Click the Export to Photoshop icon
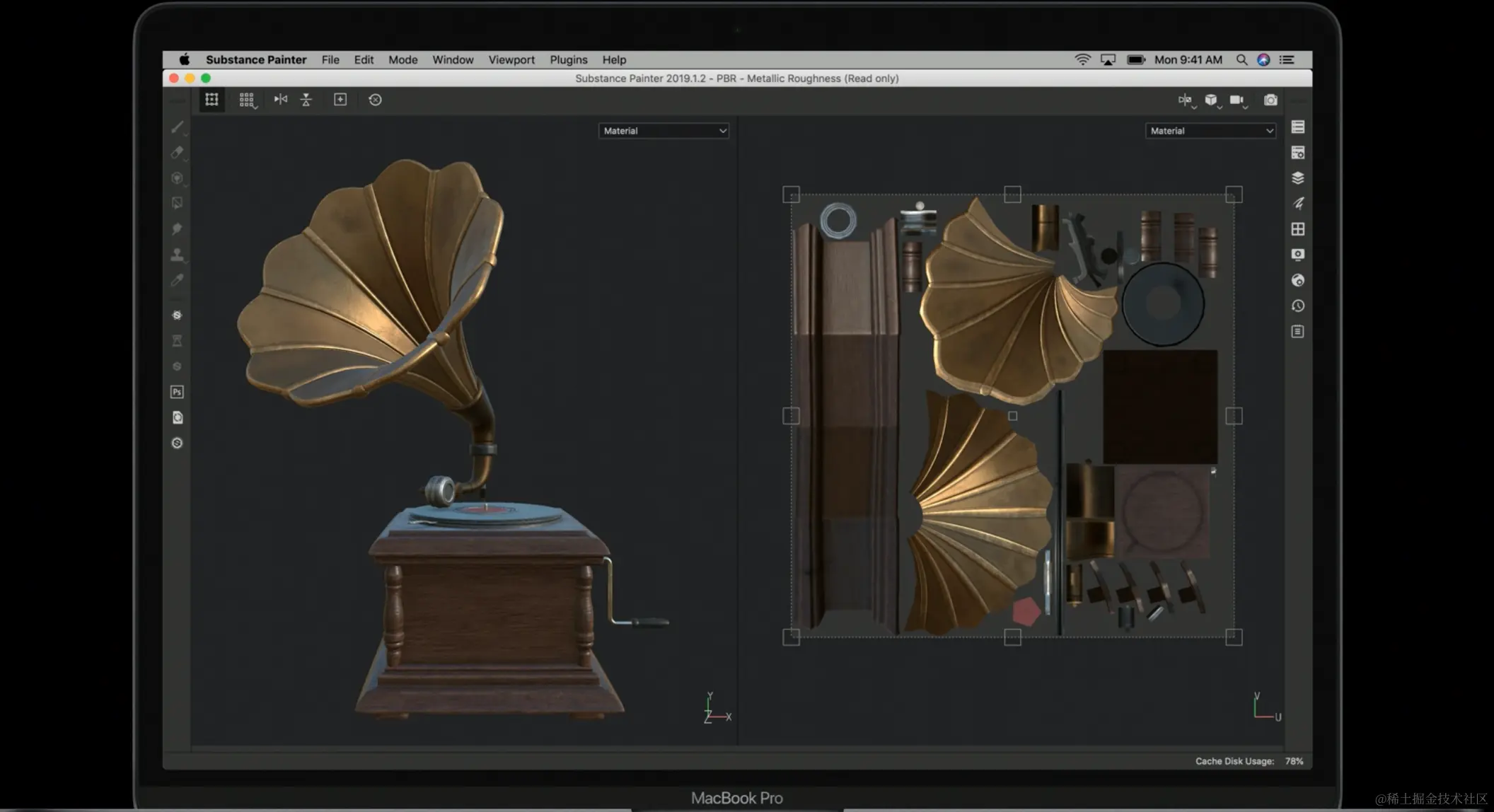This screenshot has height=812, width=1494. tap(178, 392)
